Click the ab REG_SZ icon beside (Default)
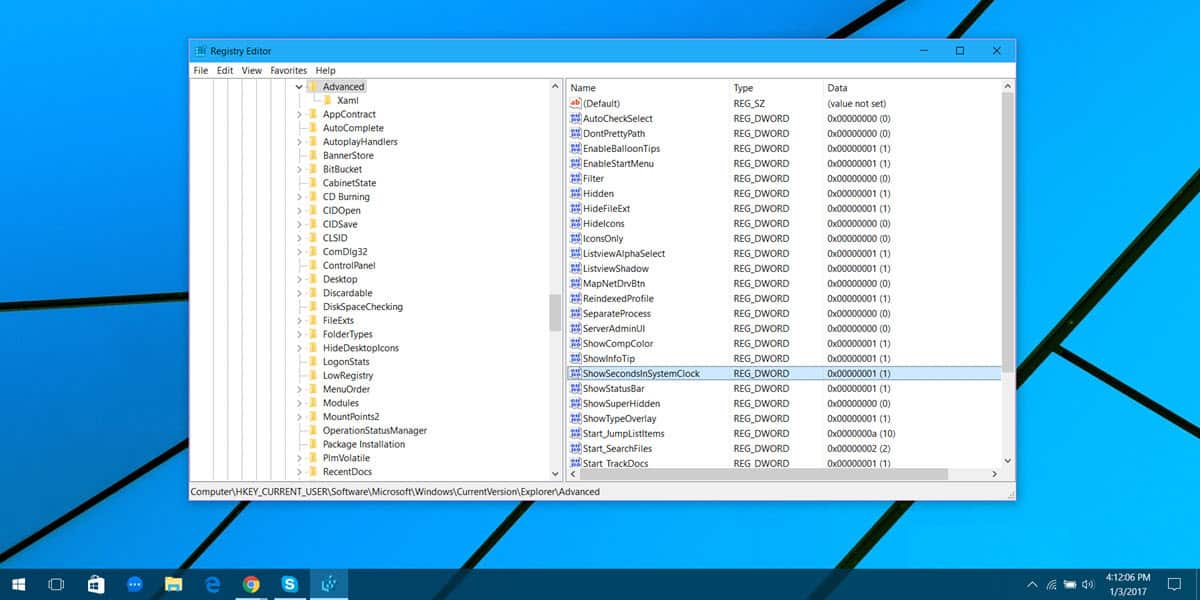The width and height of the screenshot is (1200, 600). click(575, 103)
